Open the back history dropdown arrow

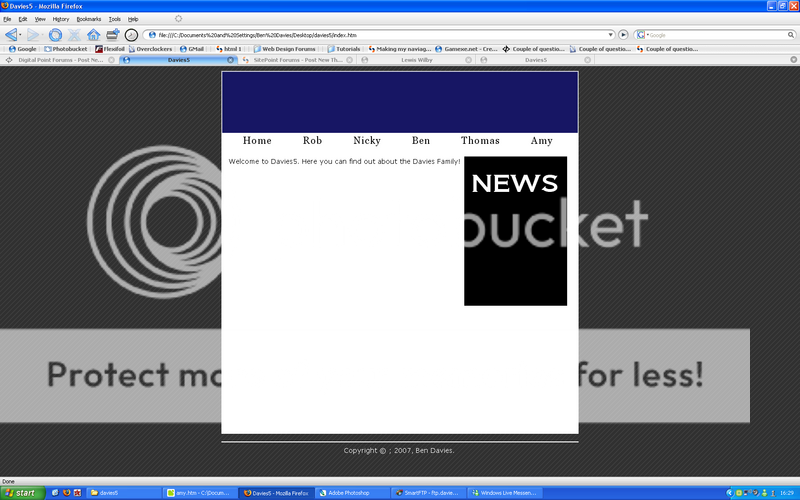20,35
